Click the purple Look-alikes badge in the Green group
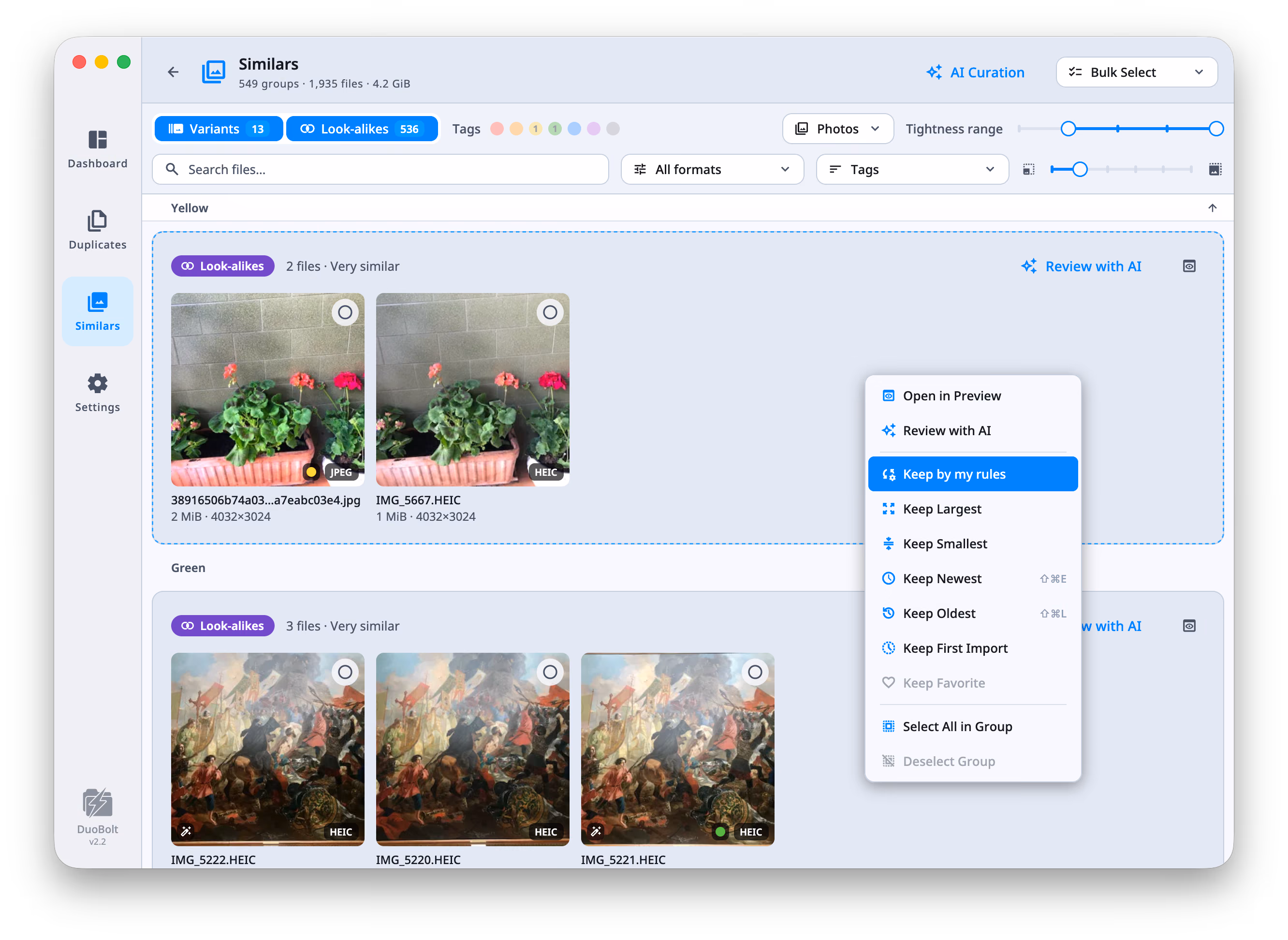The height and width of the screenshot is (940, 1288). pyautogui.click(x=222, y=625)
